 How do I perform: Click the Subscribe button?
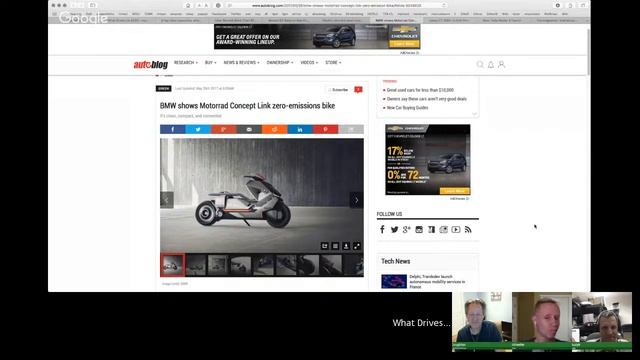pyautogui.click(x=338, y=89)
